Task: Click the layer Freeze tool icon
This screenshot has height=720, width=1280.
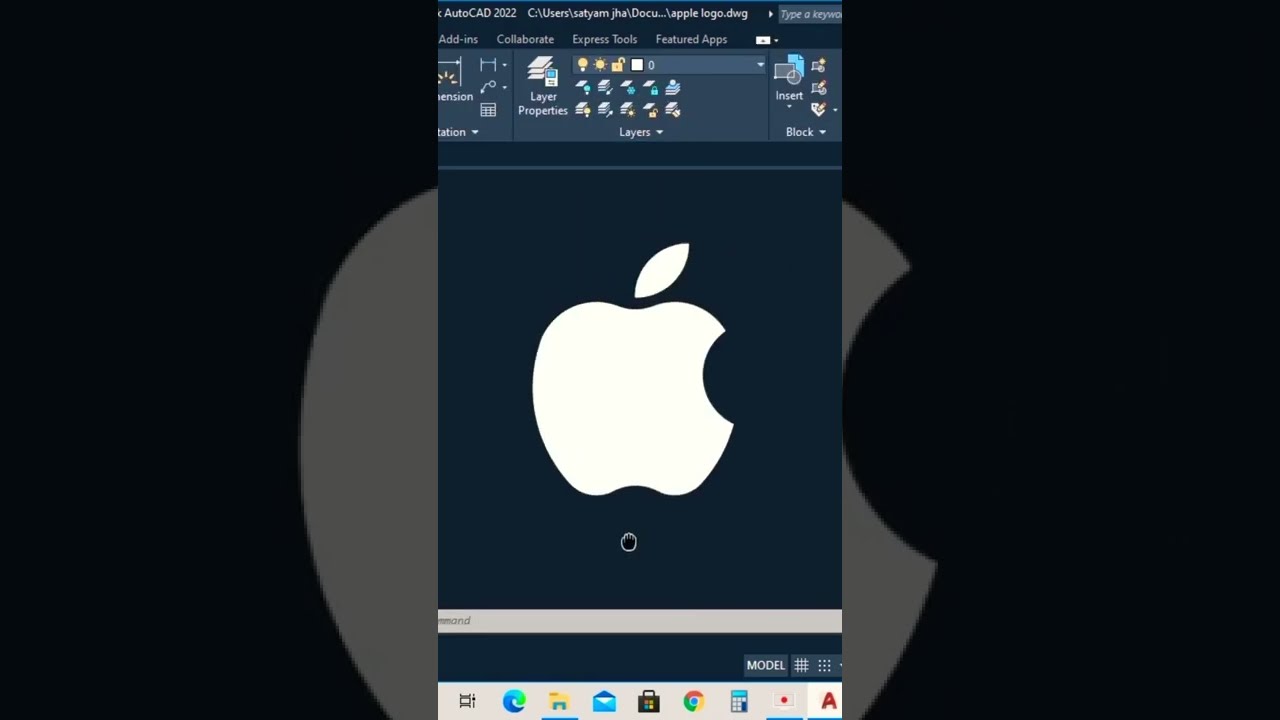Action: point(627,88)
